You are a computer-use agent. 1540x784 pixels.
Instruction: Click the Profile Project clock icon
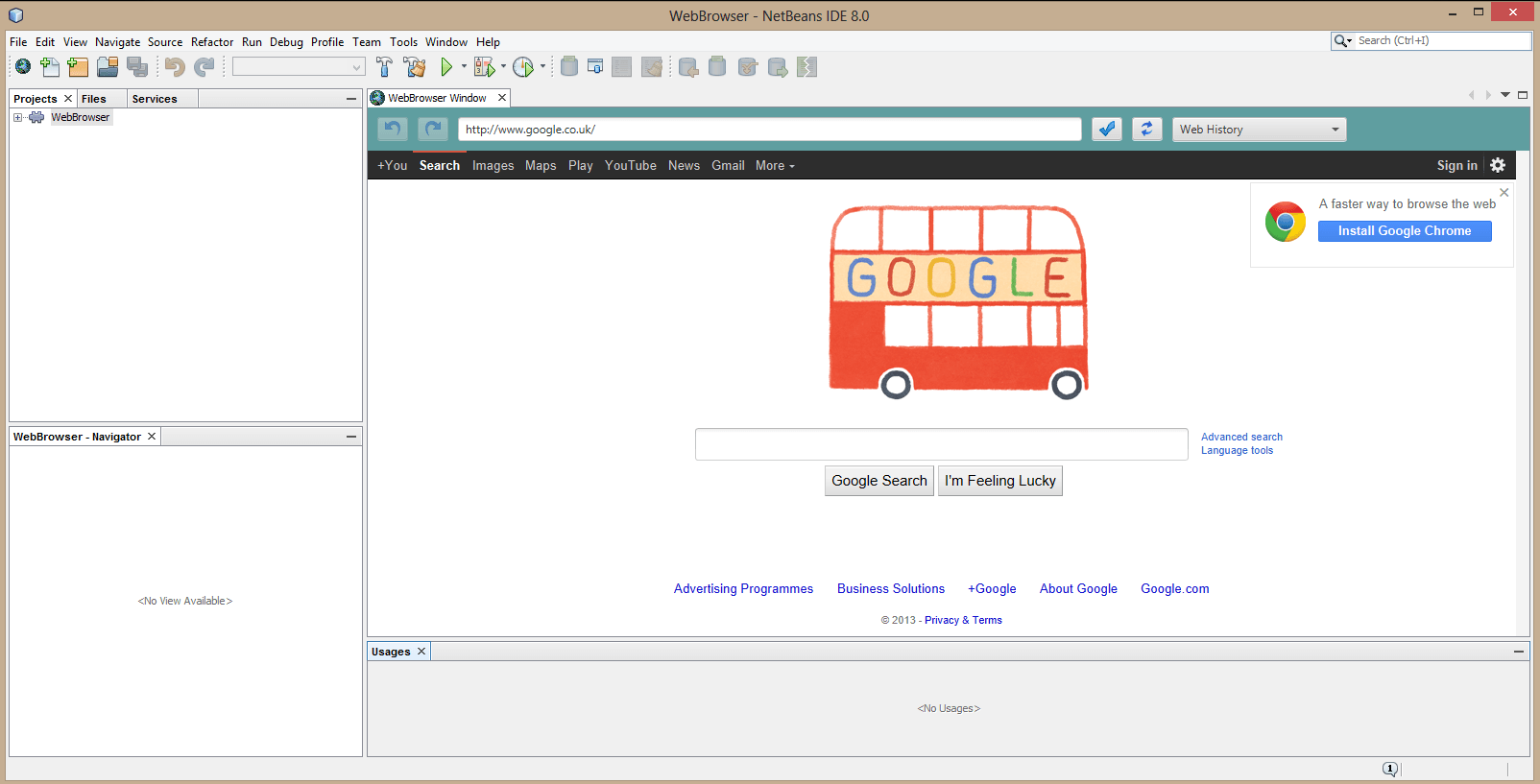522,67
